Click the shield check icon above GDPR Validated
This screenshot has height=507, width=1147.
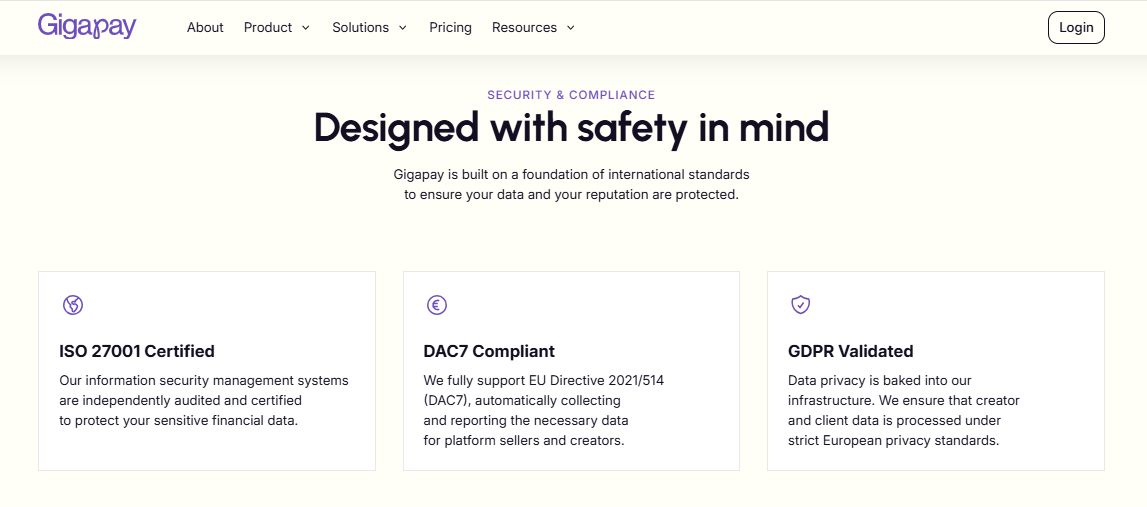[801, 304]
